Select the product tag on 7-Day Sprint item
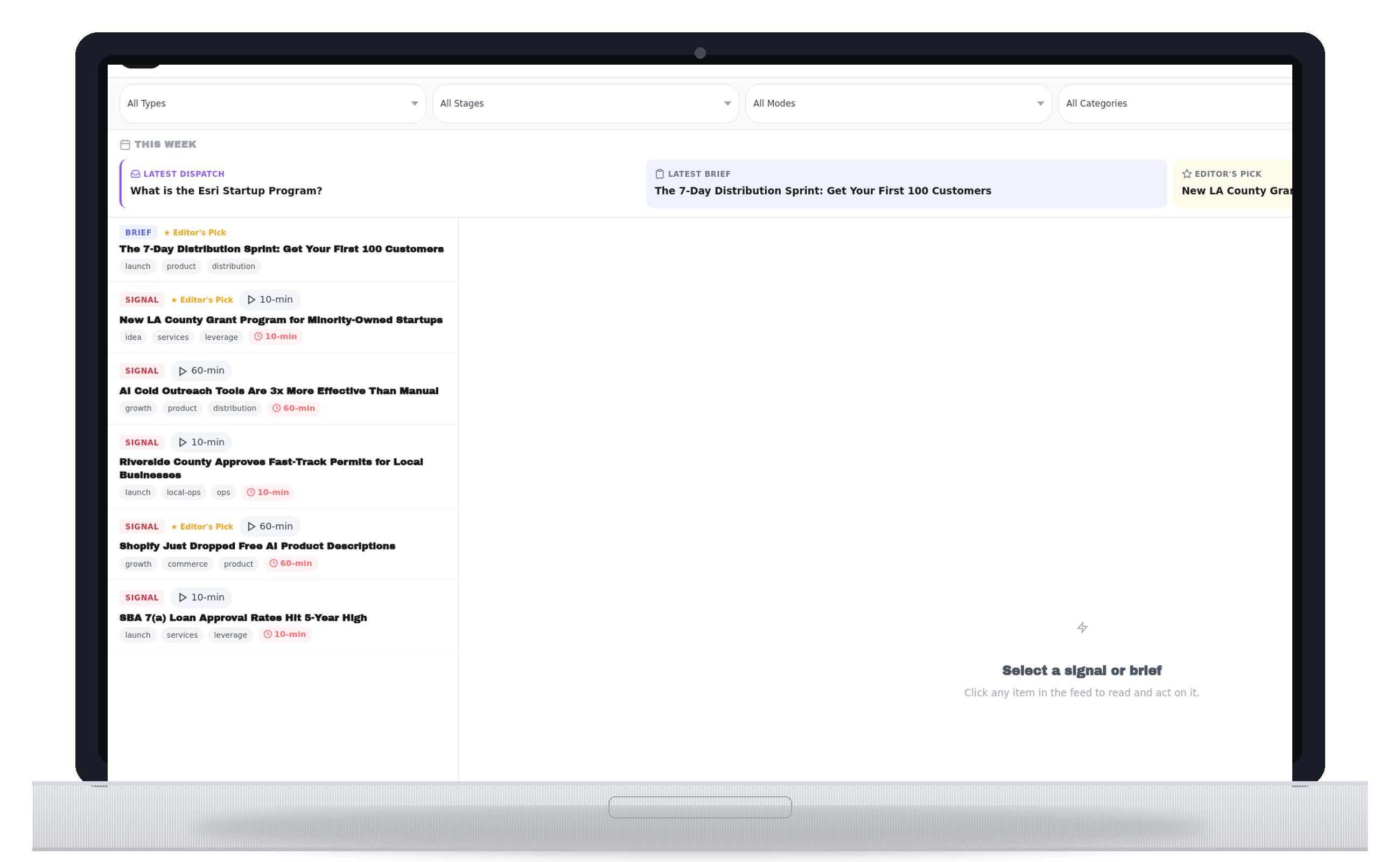 coord(181,266)
